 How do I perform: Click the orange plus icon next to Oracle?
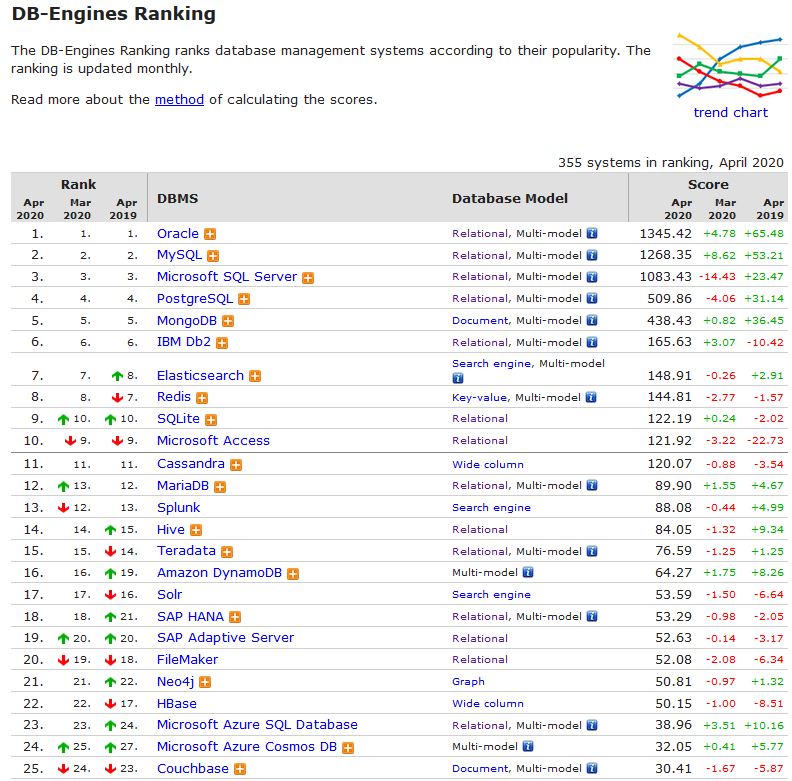pos(210,234)
